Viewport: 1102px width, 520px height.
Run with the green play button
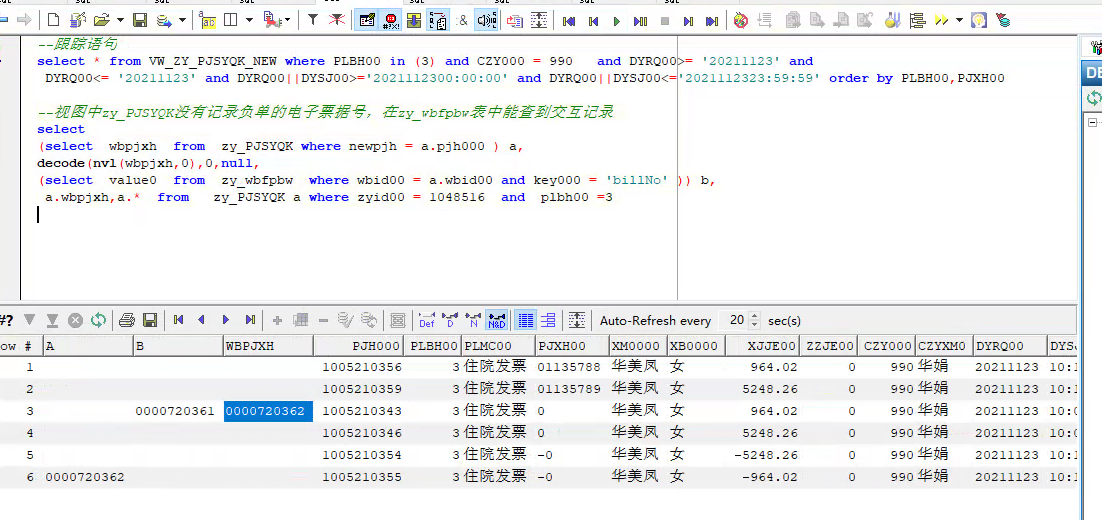coord(616,21)
